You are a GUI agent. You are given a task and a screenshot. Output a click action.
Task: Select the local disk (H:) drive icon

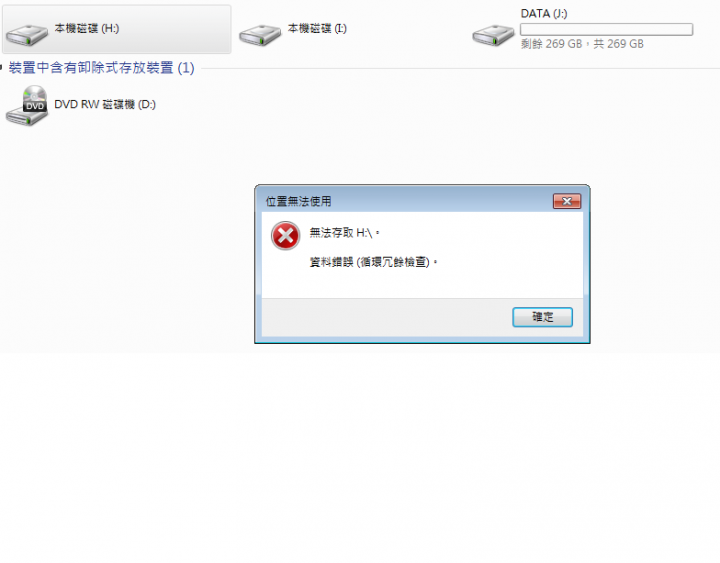[27, 35]
